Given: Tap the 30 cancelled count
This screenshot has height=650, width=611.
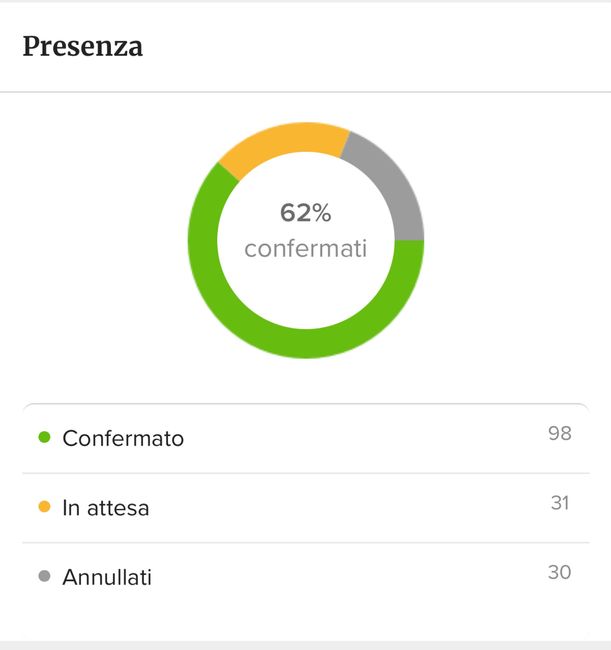Looking at the screenshot, I should (559, 573).
